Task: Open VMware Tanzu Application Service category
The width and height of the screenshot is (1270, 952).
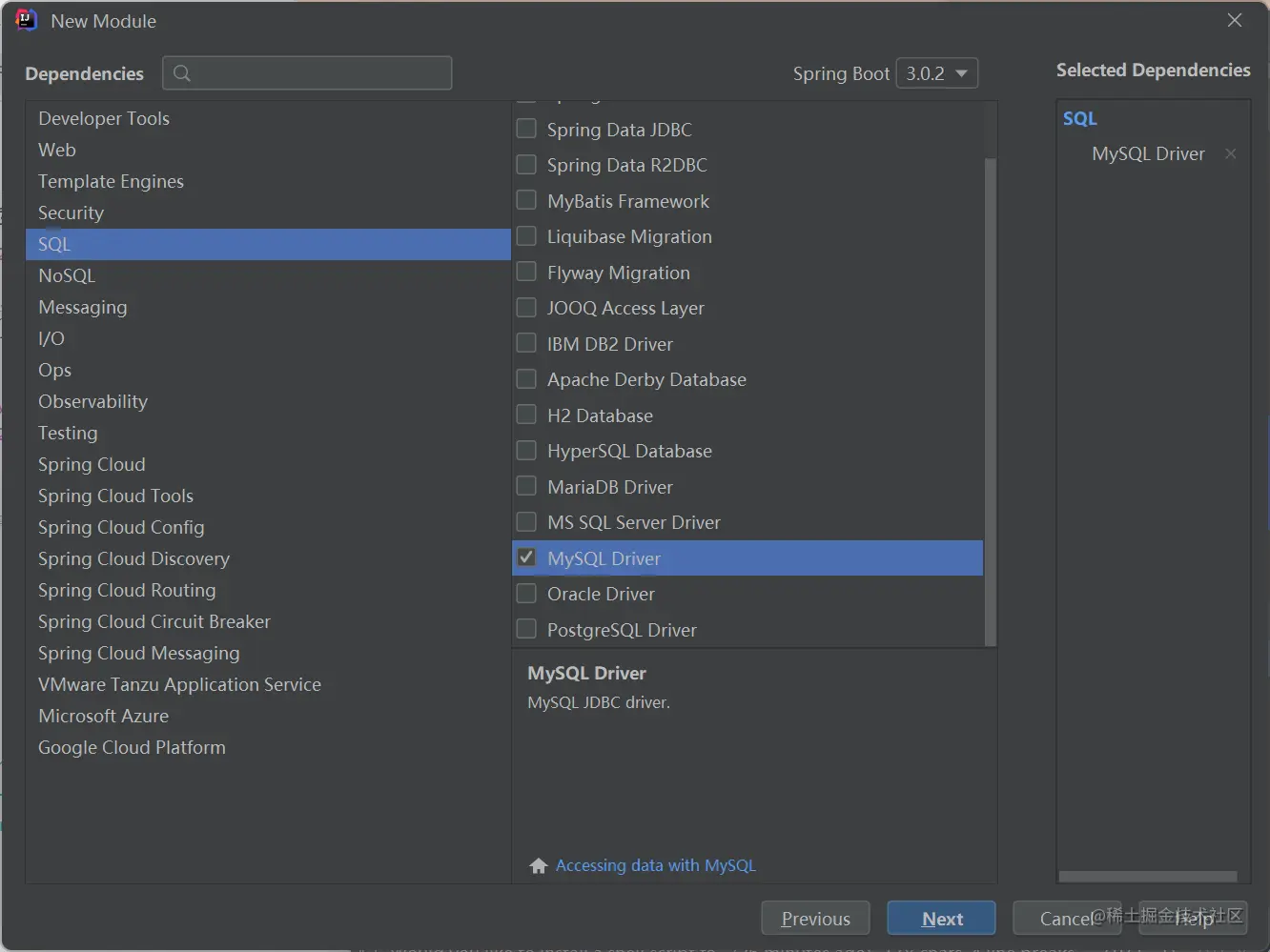Action: coord(268,684)
